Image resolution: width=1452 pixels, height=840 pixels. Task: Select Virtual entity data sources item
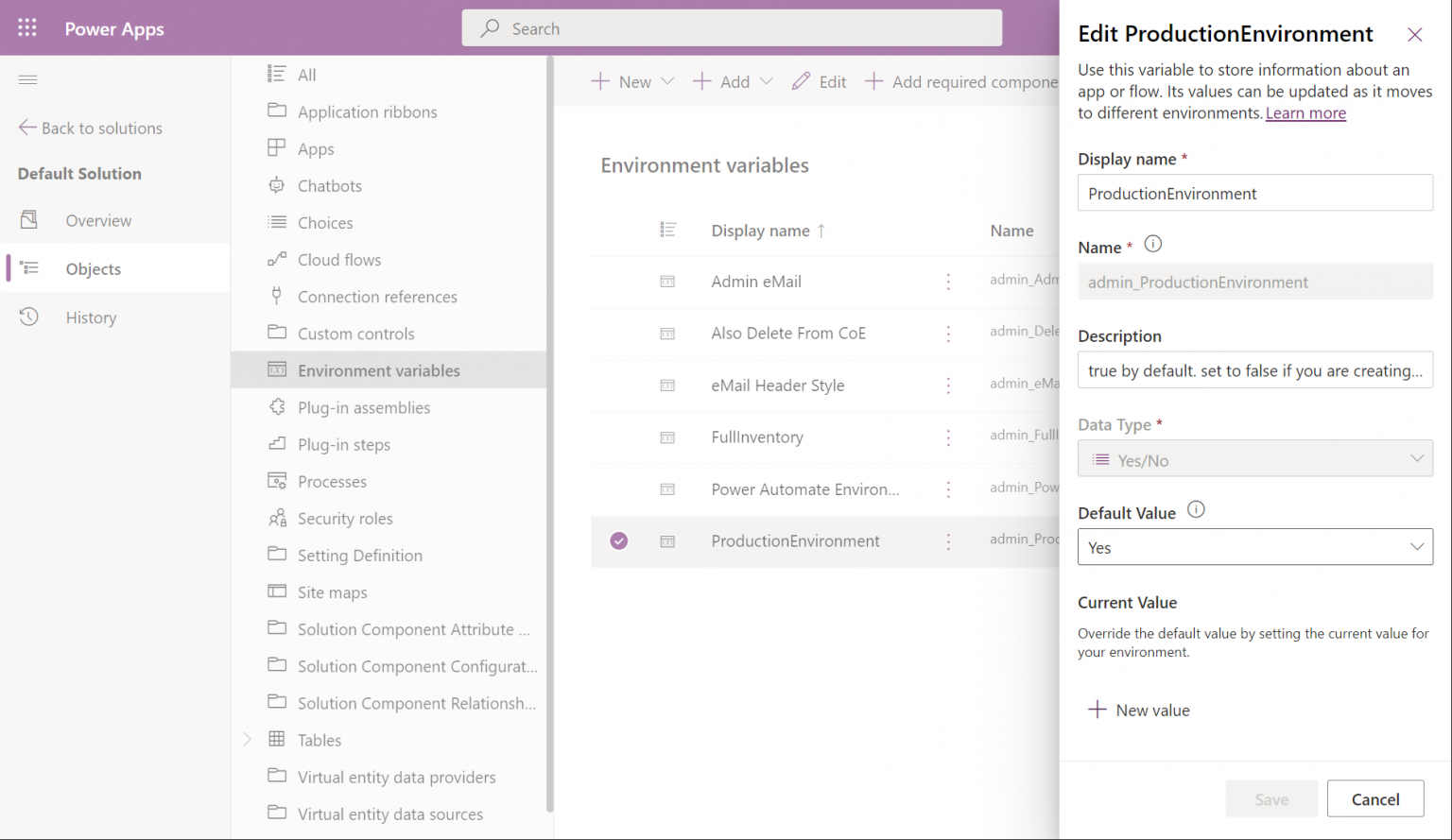point(390,814)
